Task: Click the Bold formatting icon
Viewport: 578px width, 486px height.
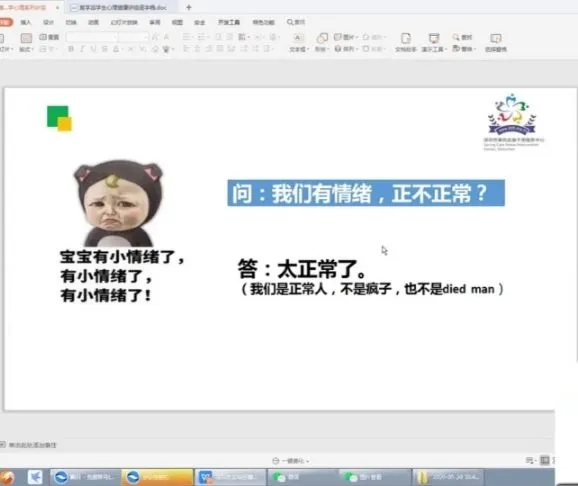Action: click(x=71, y=49)
